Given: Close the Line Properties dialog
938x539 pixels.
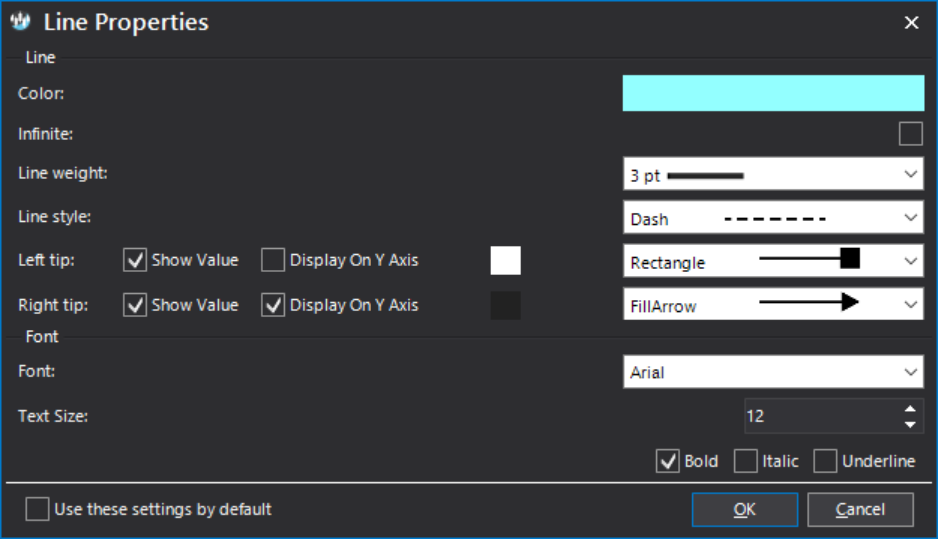Looking at the screenshot, I should coord(911,23).
